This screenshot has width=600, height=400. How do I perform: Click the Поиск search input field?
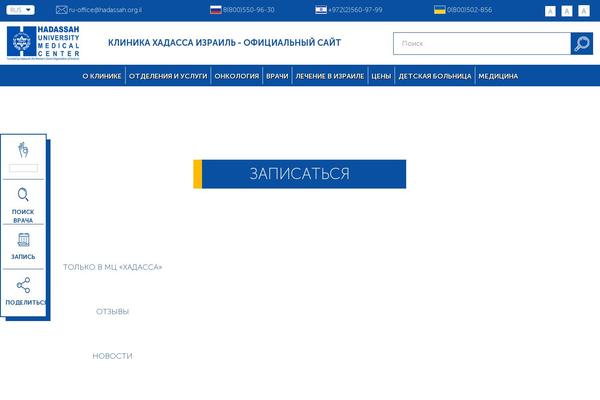482,44
